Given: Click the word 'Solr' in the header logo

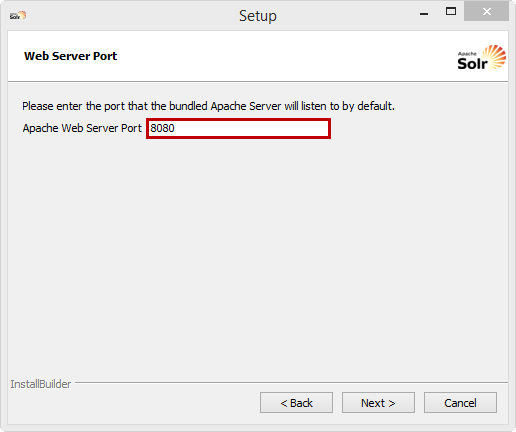Looking at the screenshot, I should pos(472,63).
